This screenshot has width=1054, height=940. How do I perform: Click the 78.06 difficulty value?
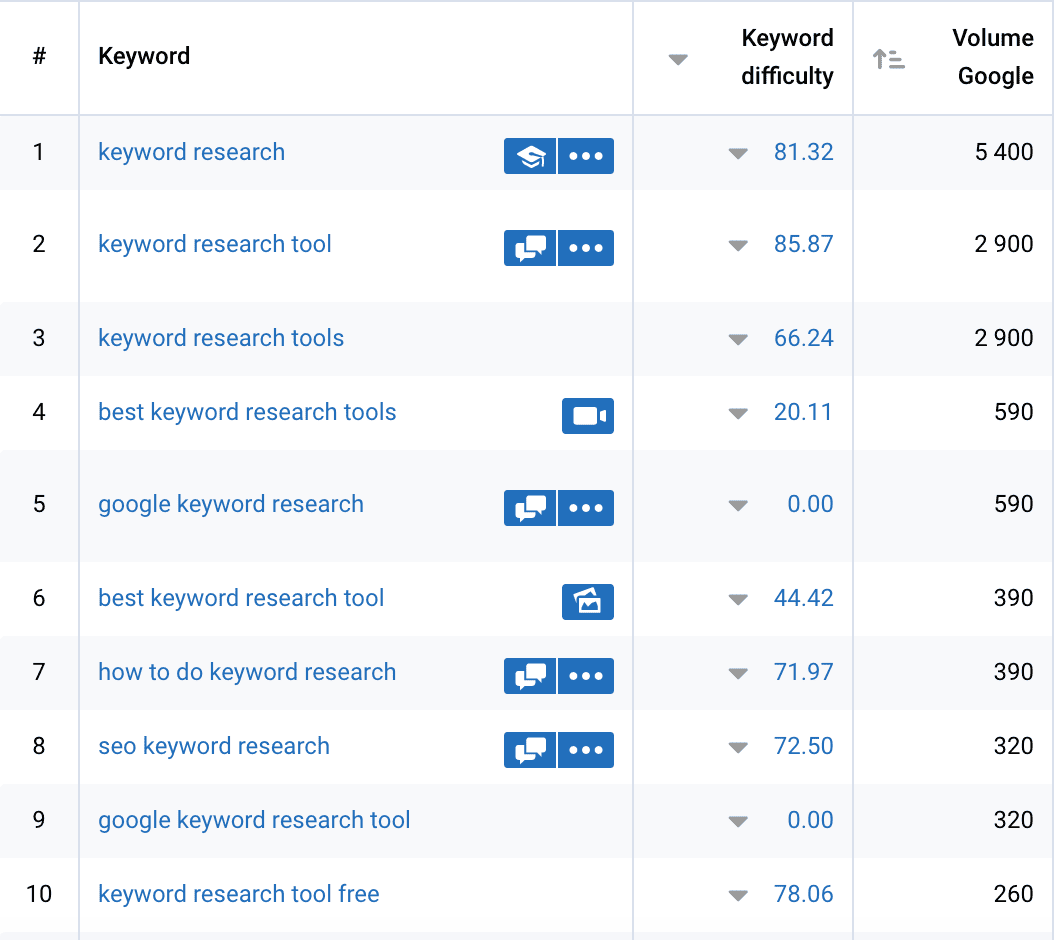(x=803, y=894)
